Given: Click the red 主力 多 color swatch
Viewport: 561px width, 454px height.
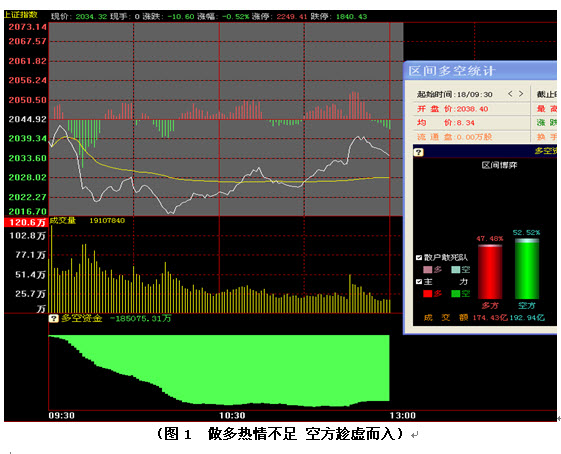Looking at the screenshot, I should pos(428,293).
